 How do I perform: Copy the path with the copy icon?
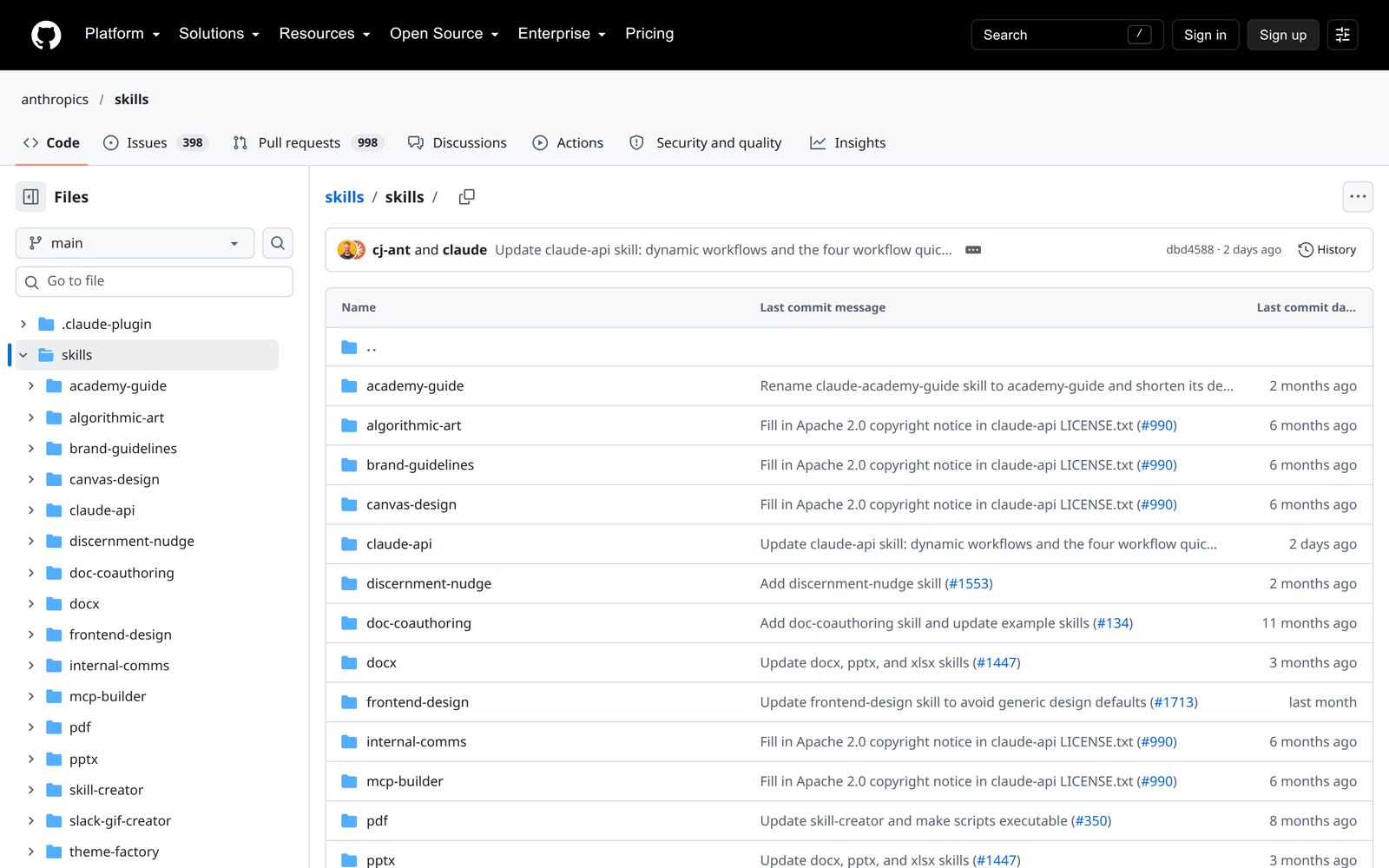click(466, 197)
